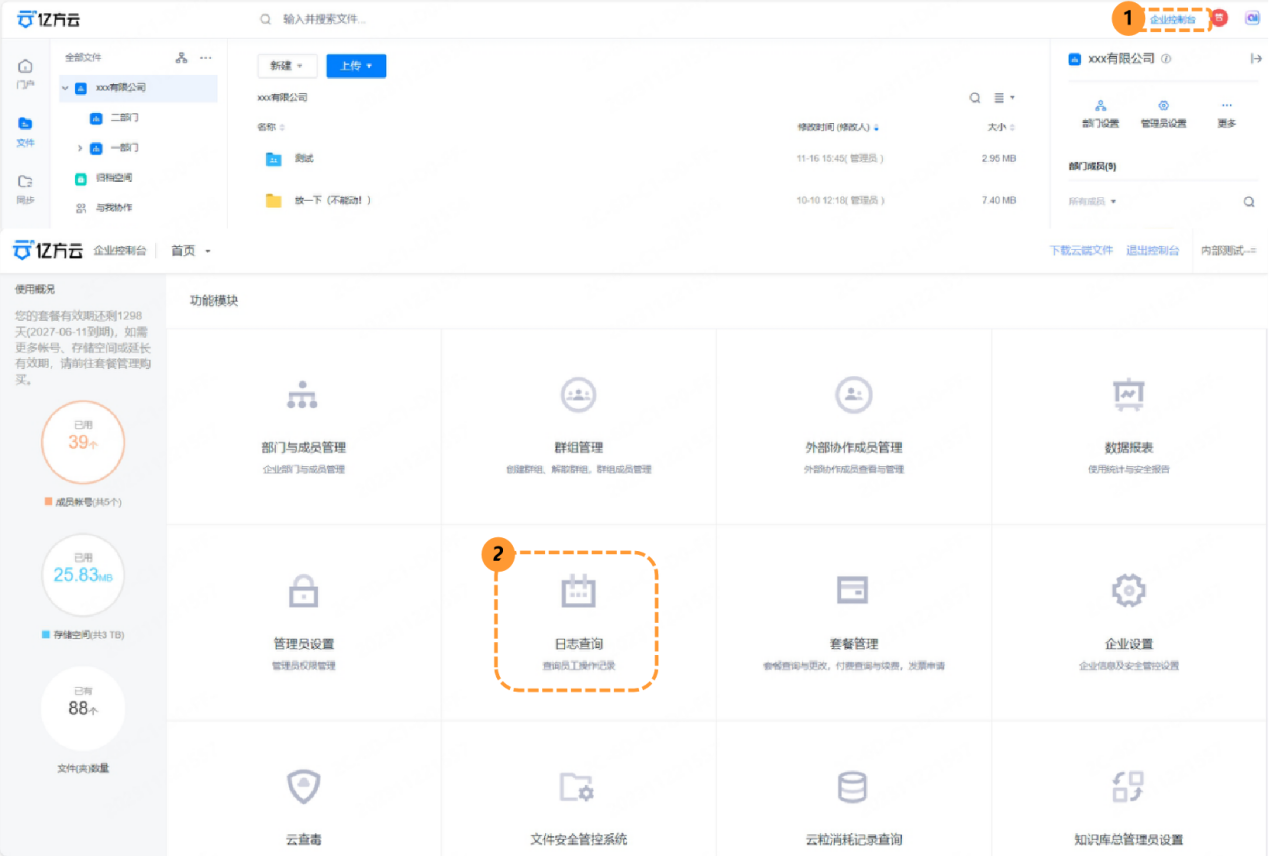The width and height of the screenshot is (1269, 856).
Task: Collapse the xxx有限公司 tree node
Action: pyautogui.click(x=65, y=88)
